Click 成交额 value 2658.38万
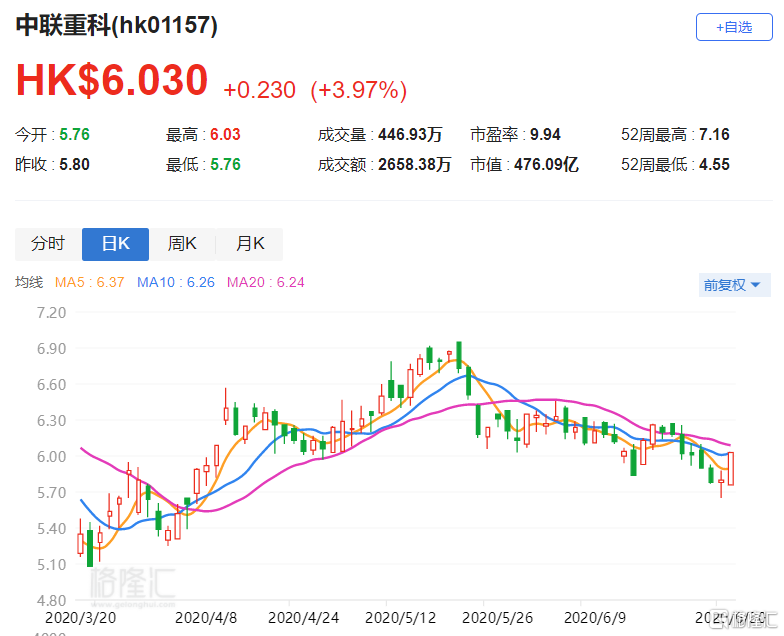Image resolution: width=784 pixels, height=636 pixels. pyautogui.click(x=414, y=164)
